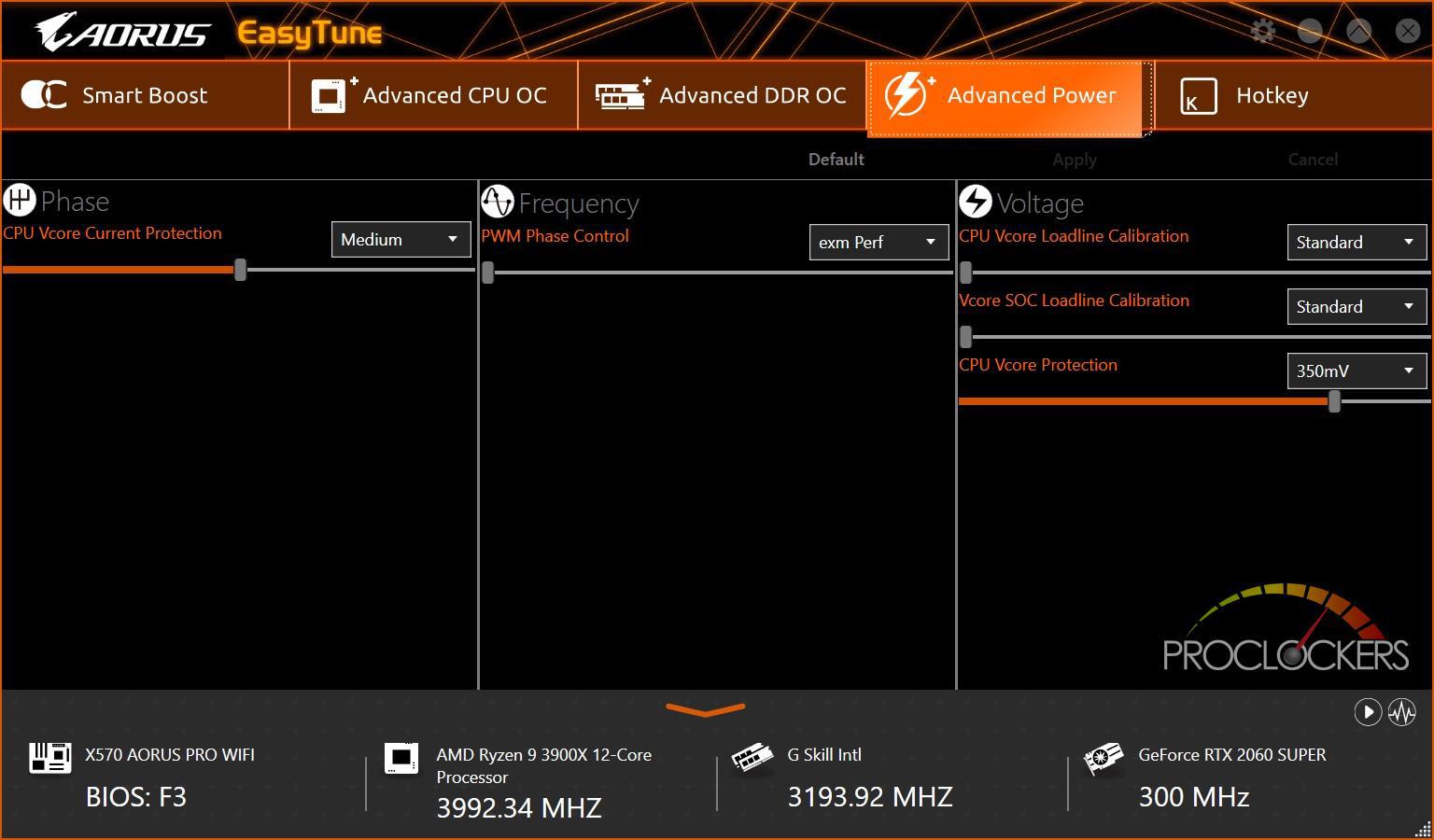Open the CPU Vcore Current Protection Medium dropdown
This screenshot has height=840, width=1434.
[x=401, y=239]
